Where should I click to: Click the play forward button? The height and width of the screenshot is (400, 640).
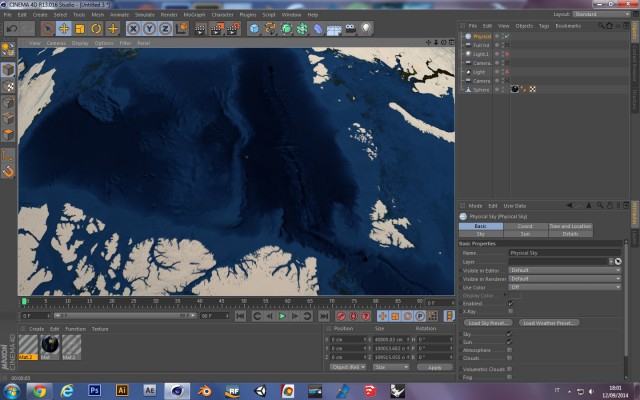point(282,316)
